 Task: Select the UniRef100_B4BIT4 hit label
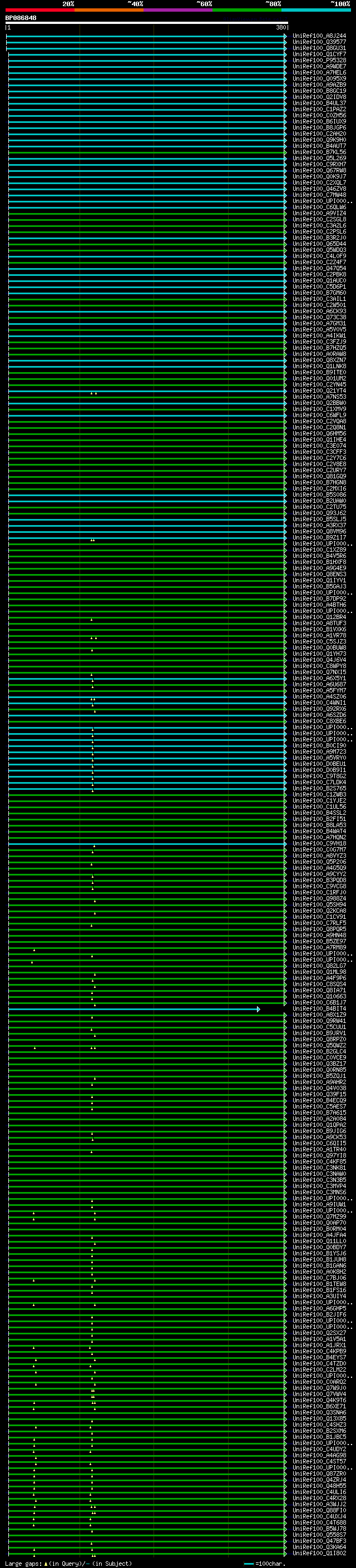pyautogui.click(x=319, y=1008)
